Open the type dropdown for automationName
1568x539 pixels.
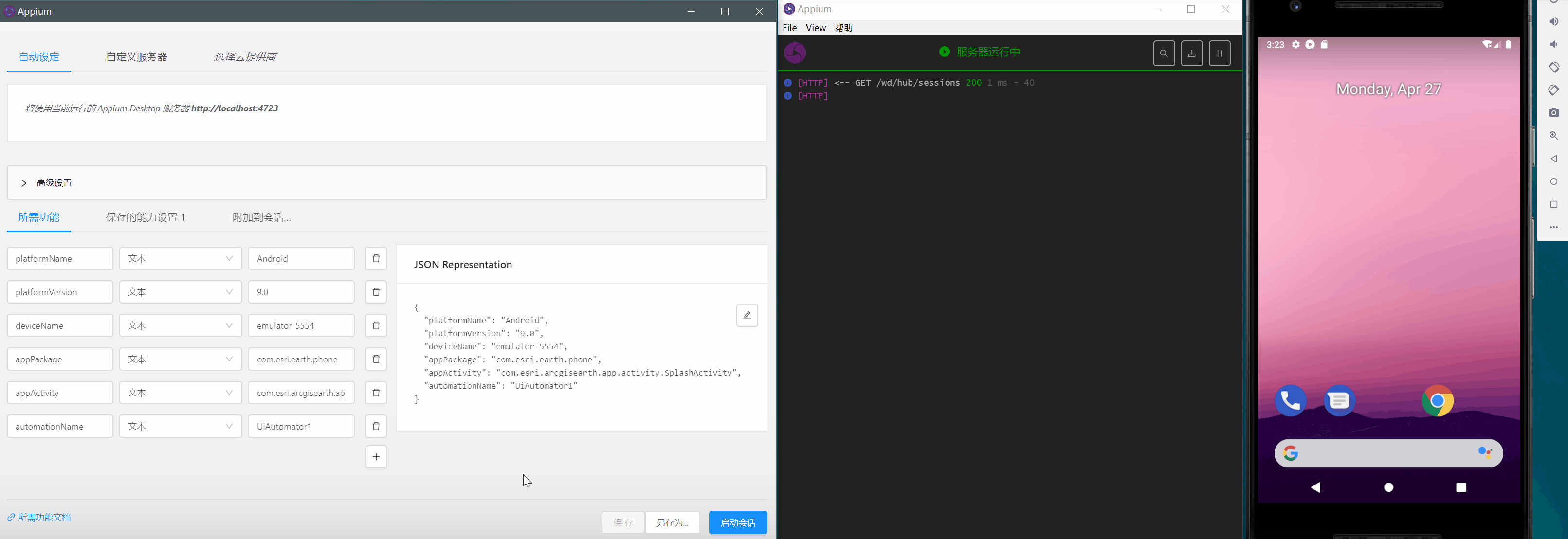[181, 427]
